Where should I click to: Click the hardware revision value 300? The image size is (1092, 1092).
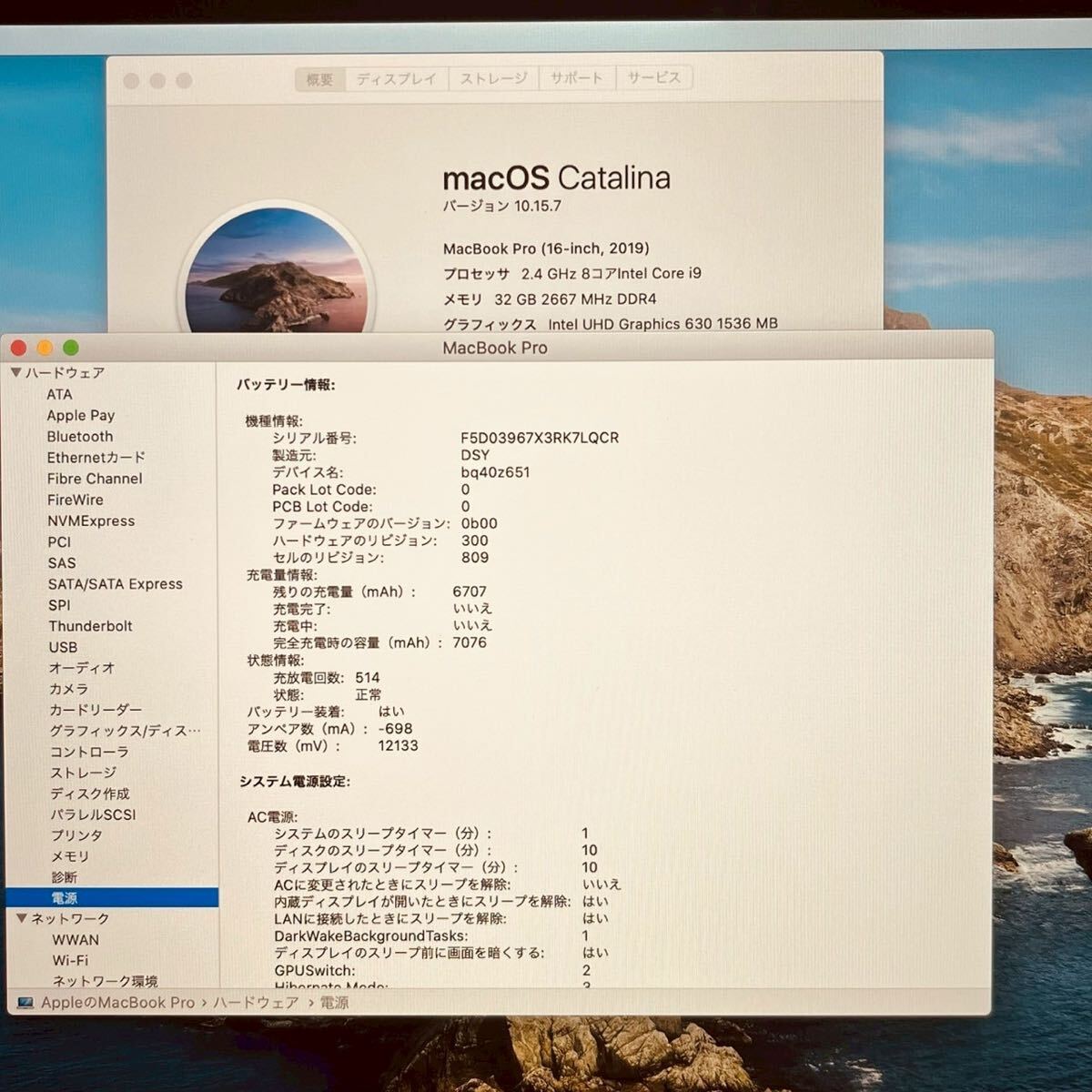tap(475, 541)
